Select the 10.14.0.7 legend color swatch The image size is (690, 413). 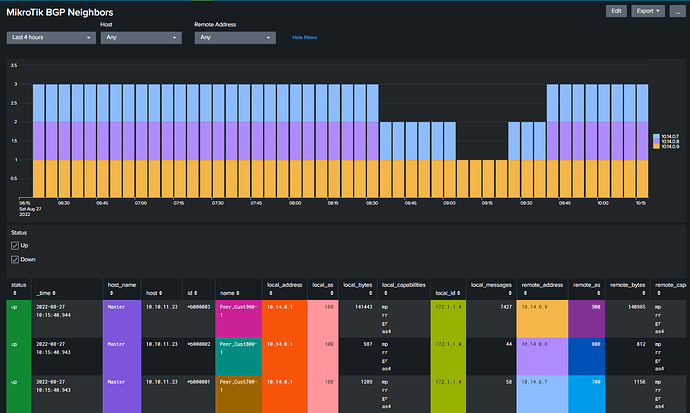(656, 137)
